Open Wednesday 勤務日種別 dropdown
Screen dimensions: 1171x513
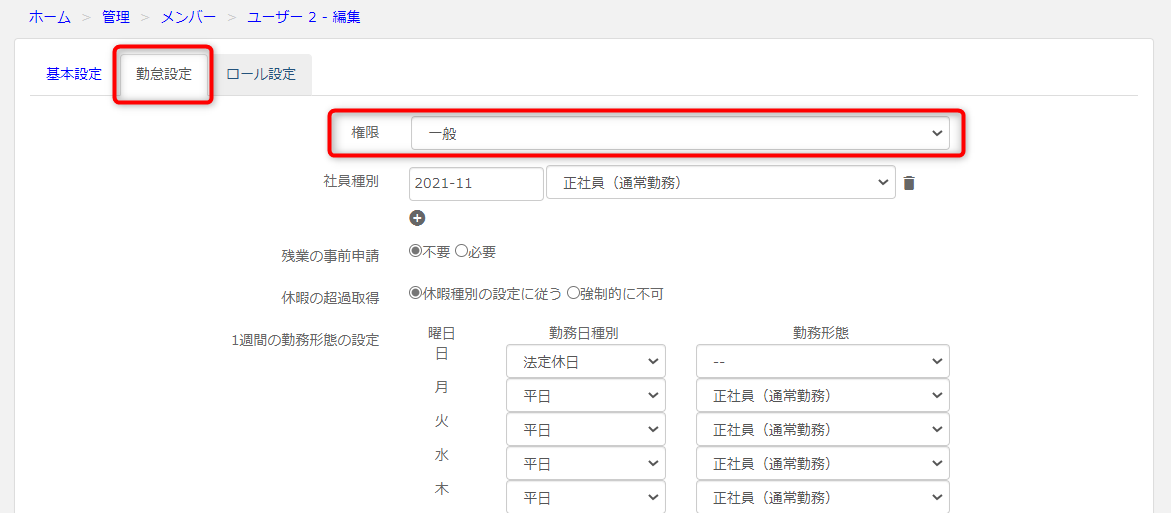(x=586, y=464)
